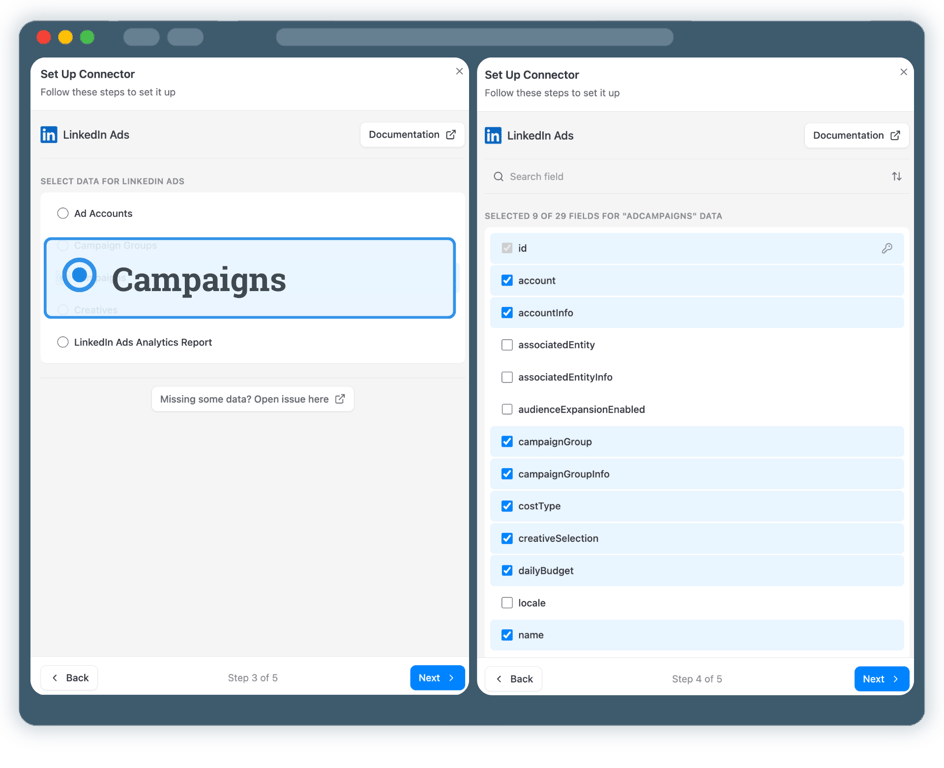944x768 pixels.
Task: Click the creativeSelection field label
Action: (558, 538)
